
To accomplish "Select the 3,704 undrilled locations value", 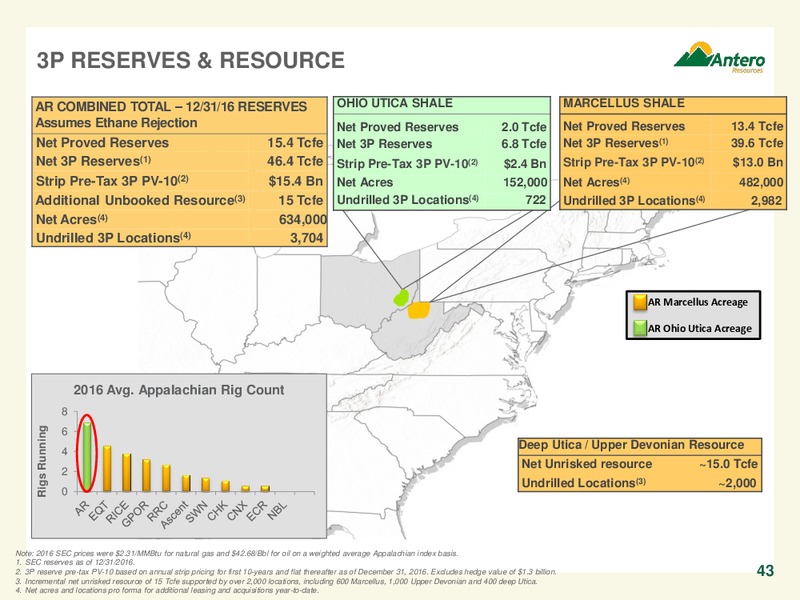I will pyautogui.click(x=307, y=238).
